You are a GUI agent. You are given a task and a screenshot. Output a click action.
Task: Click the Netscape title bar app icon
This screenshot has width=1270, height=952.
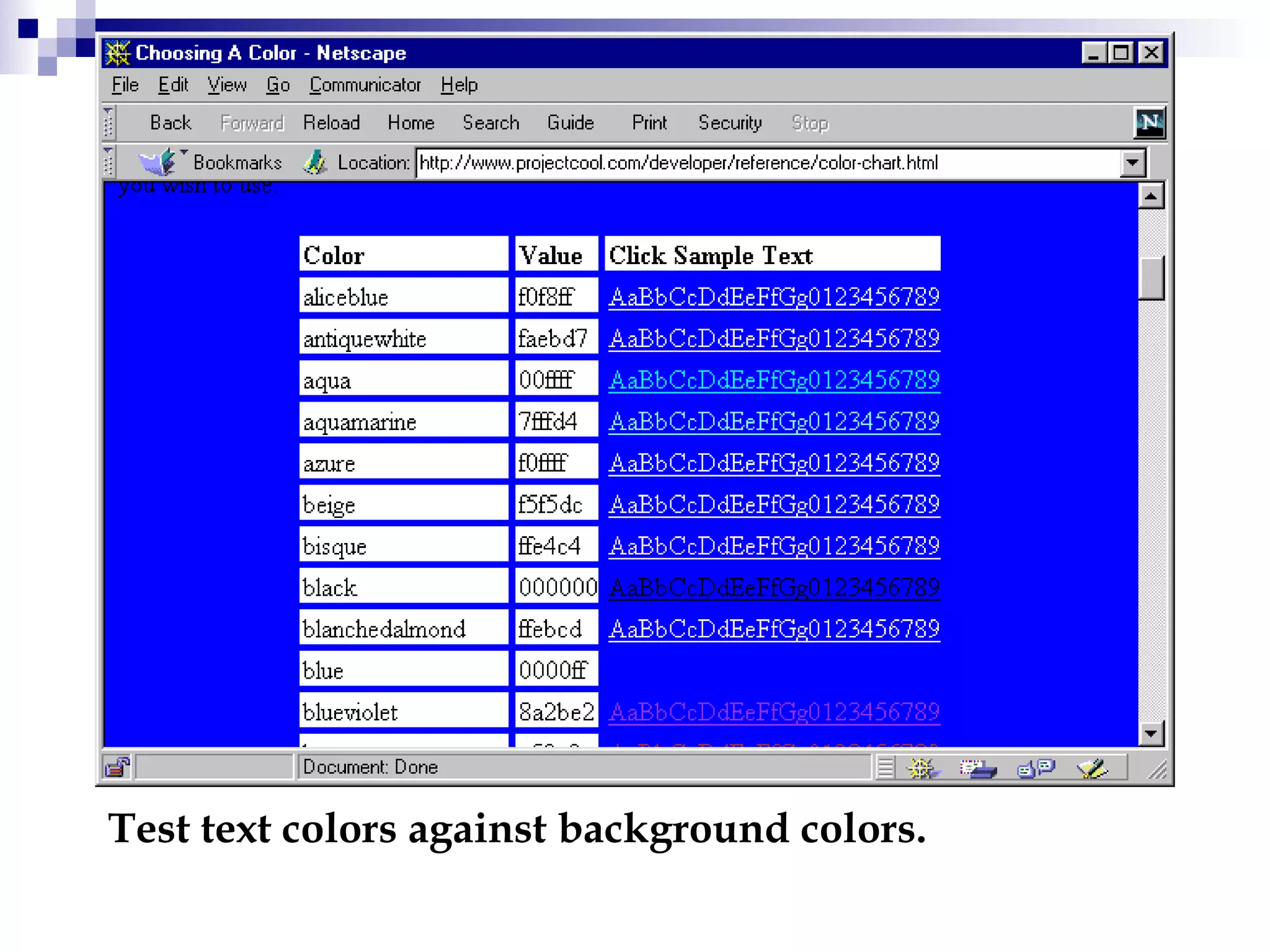[x=117, y=53]
